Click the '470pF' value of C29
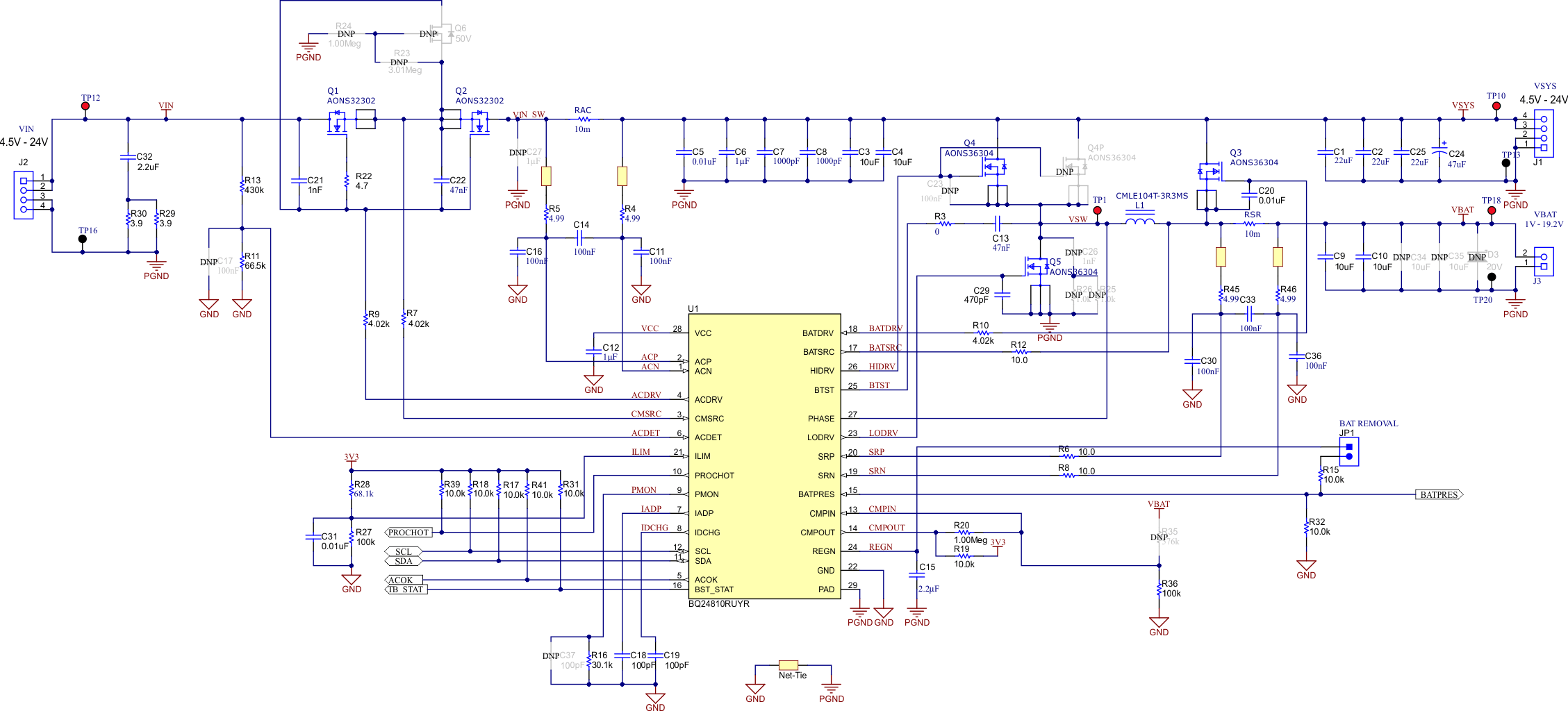Viewport: 1568px width, 711px height. tap(976, 300)
